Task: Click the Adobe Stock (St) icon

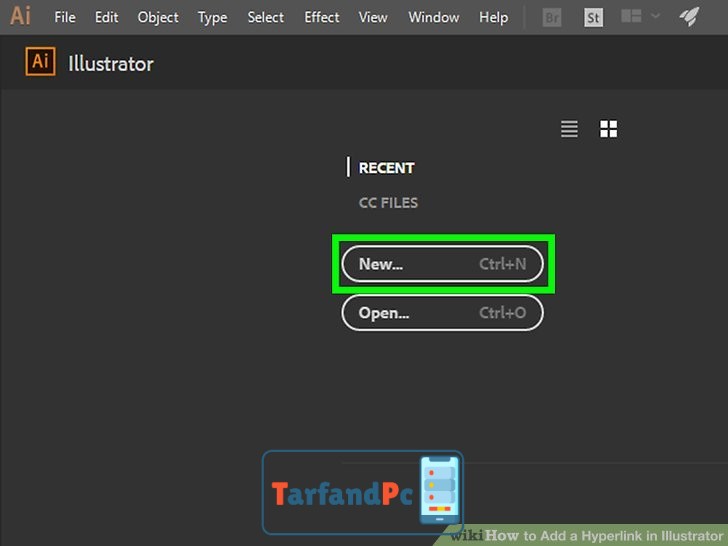Action: click(593, 18)
